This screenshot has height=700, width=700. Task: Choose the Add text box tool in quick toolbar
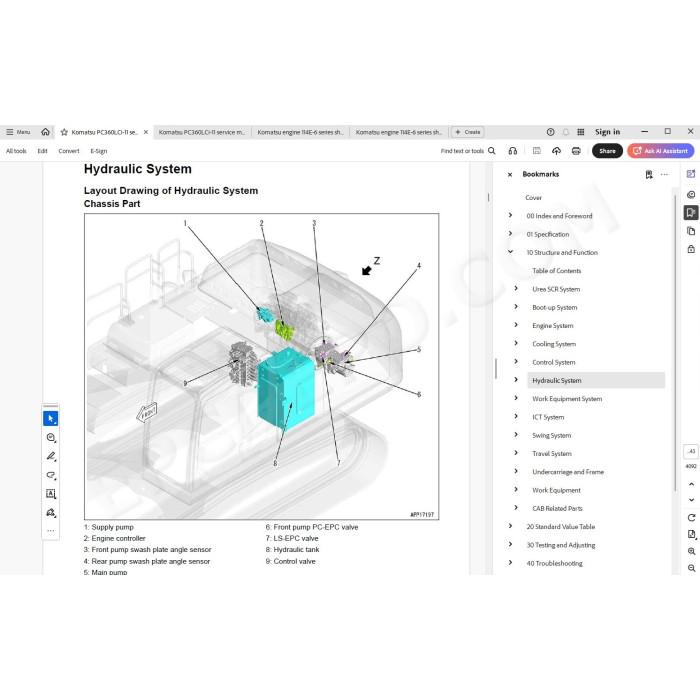pos(50,494)
